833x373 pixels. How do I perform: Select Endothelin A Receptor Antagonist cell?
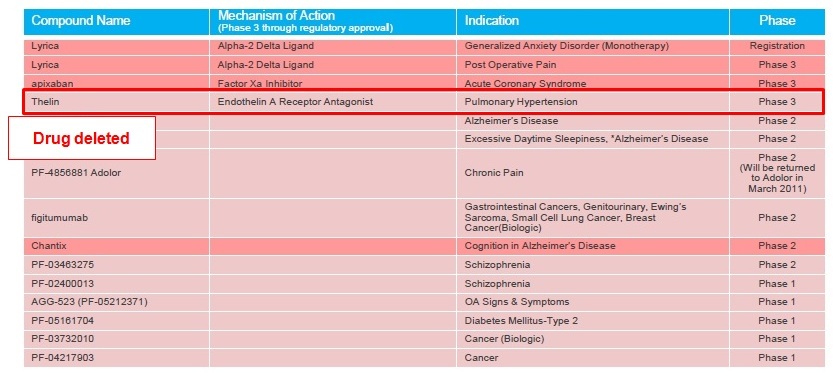pyautogui.click(x=333, y=102)
